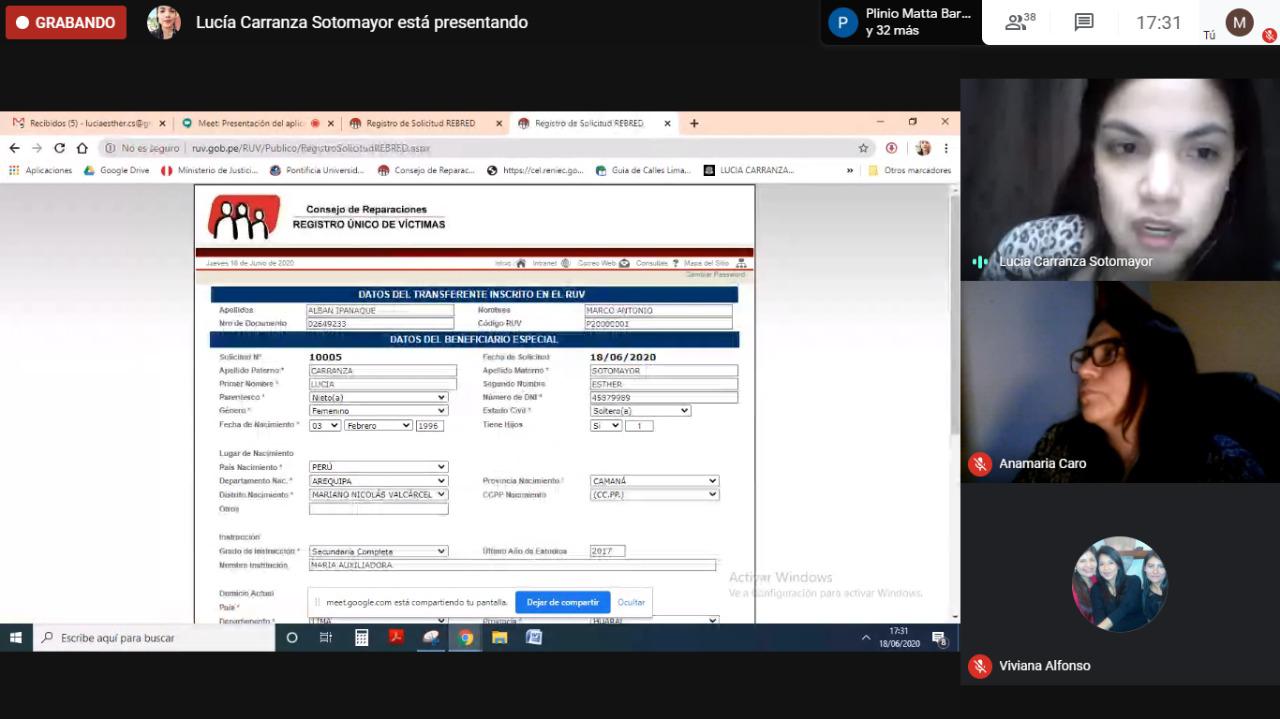Open the Adobe Acrobat taskbar icon

pos(396,637)
